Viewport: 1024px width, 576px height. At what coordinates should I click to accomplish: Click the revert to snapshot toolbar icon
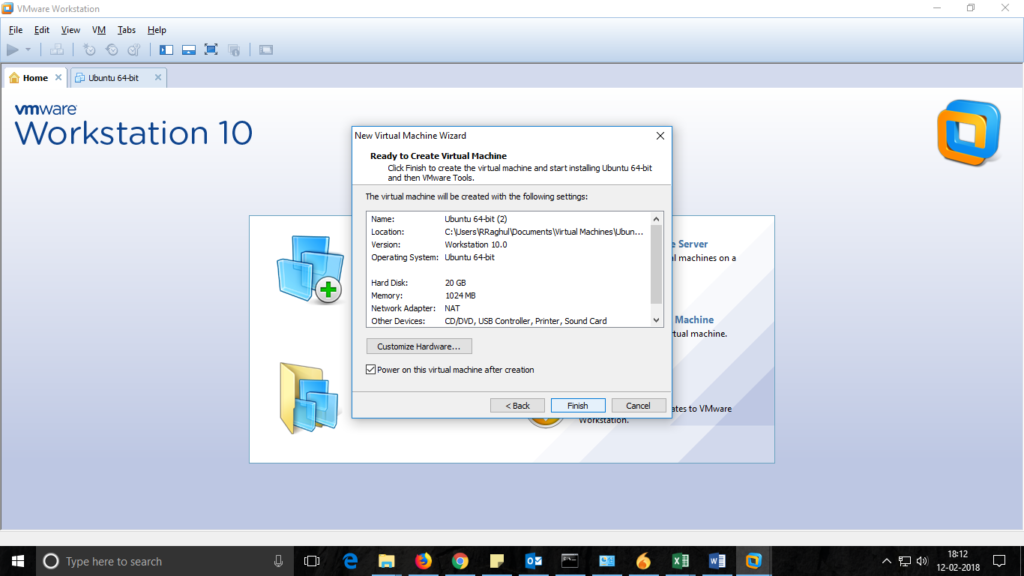pyautogui.click(x=111, y=49)
